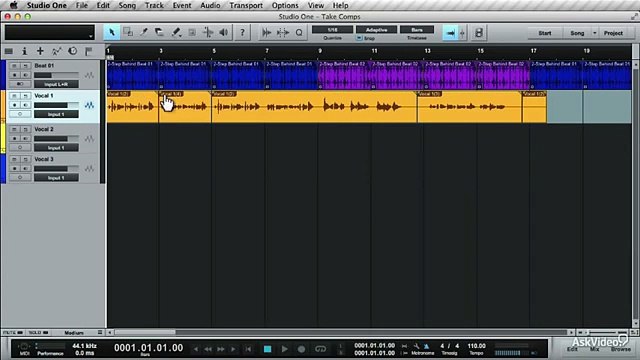
Task: Click the marker flag icon
Action: pos(88,51)
